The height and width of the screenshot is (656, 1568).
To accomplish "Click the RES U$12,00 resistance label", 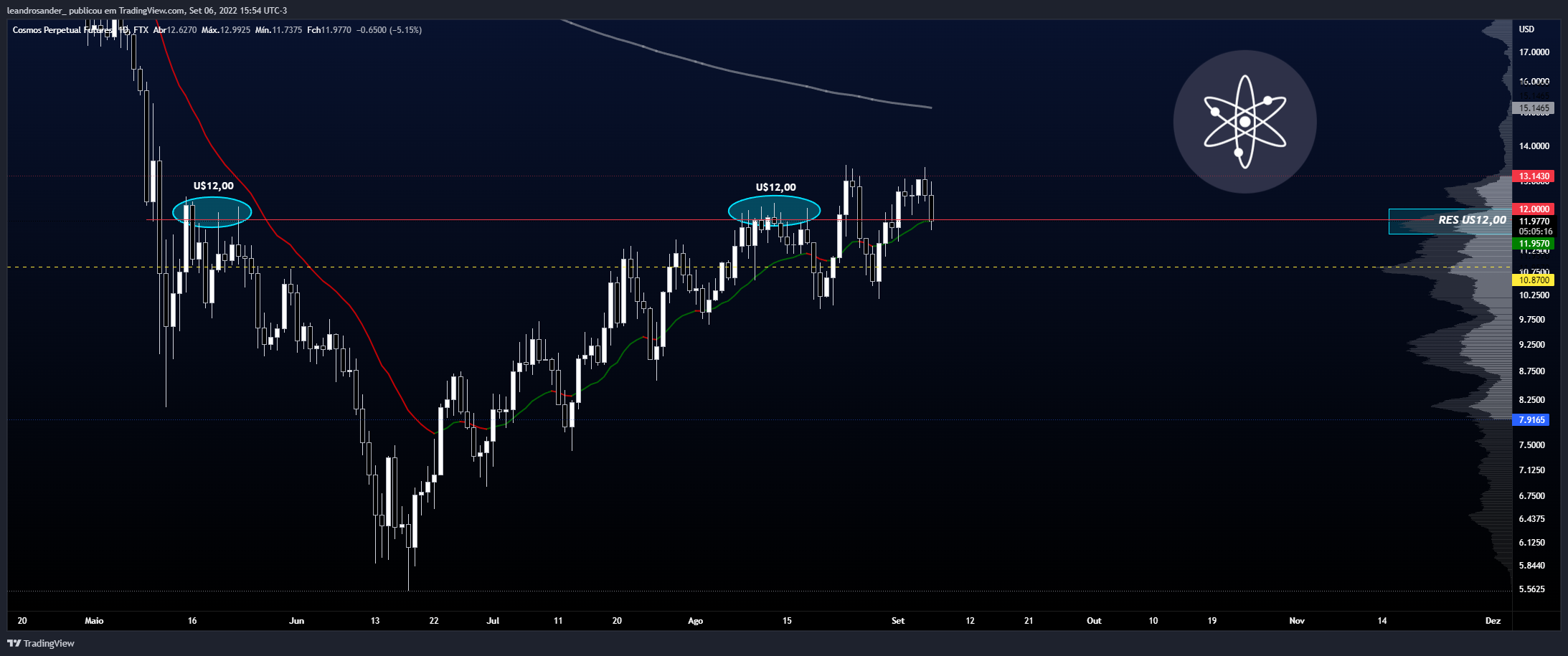I will coord(1472,220).
